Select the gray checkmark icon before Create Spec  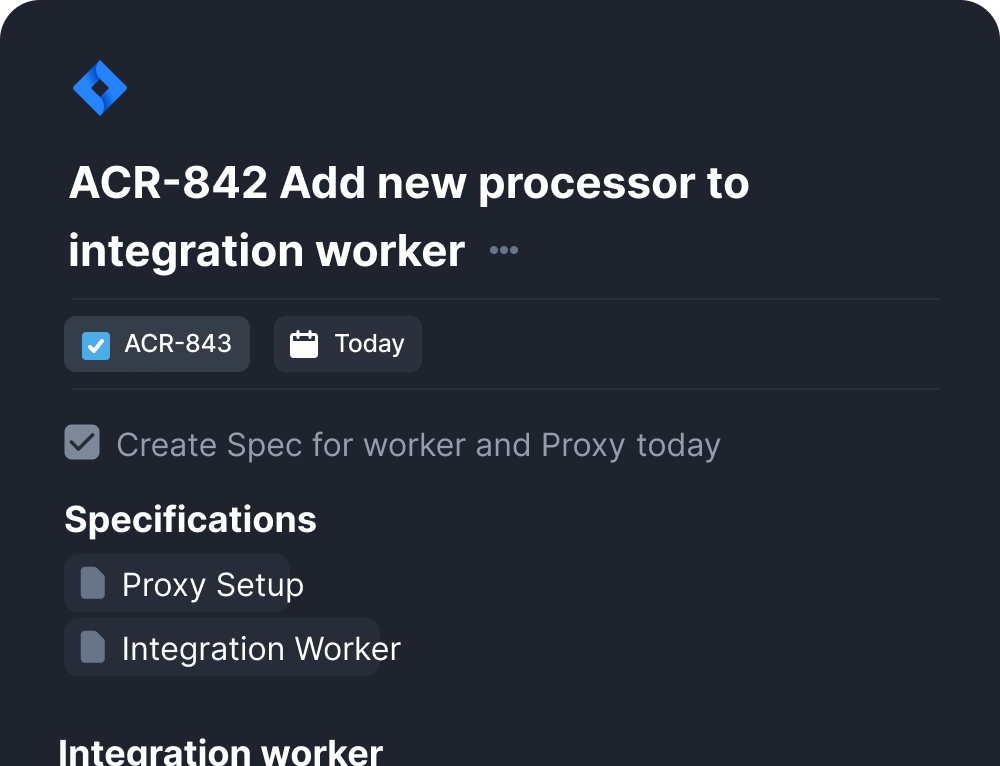[x=82, y=442]
